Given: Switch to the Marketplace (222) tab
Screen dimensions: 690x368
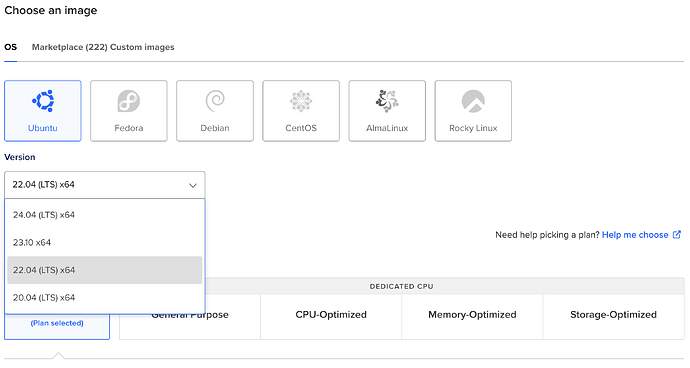Looking at the screenshot, I should 70,47.
